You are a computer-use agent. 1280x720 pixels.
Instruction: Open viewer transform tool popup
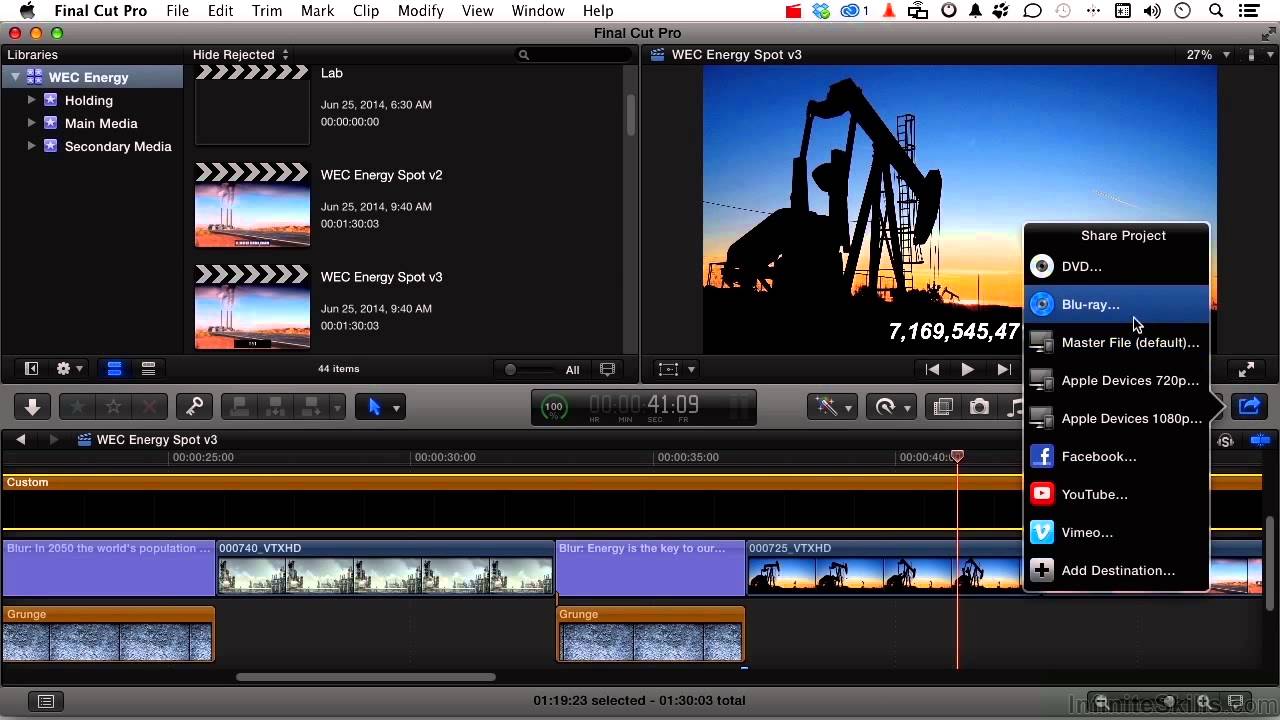pyautogui.click(x=677, y=369)
